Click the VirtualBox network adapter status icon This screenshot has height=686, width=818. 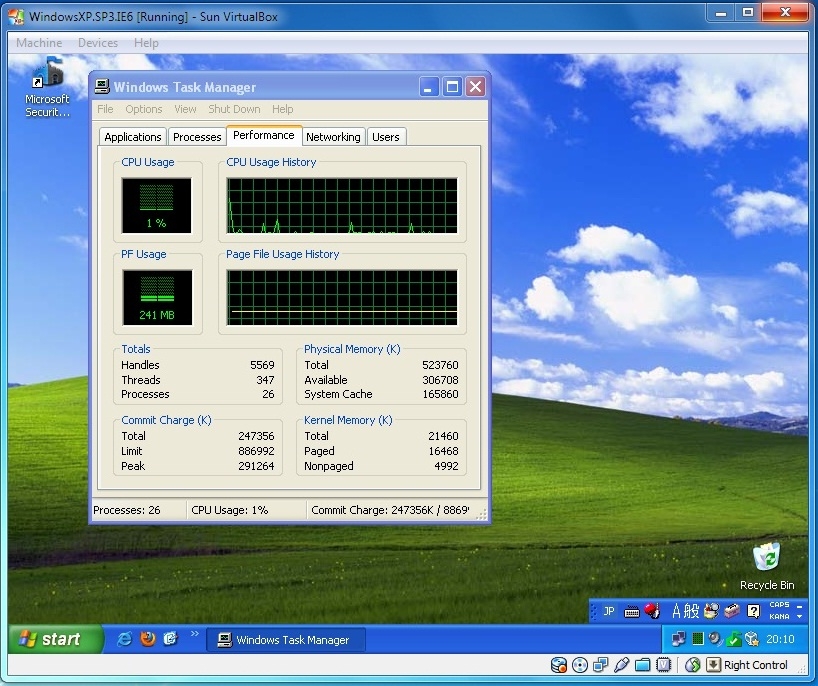click(600, 665)
